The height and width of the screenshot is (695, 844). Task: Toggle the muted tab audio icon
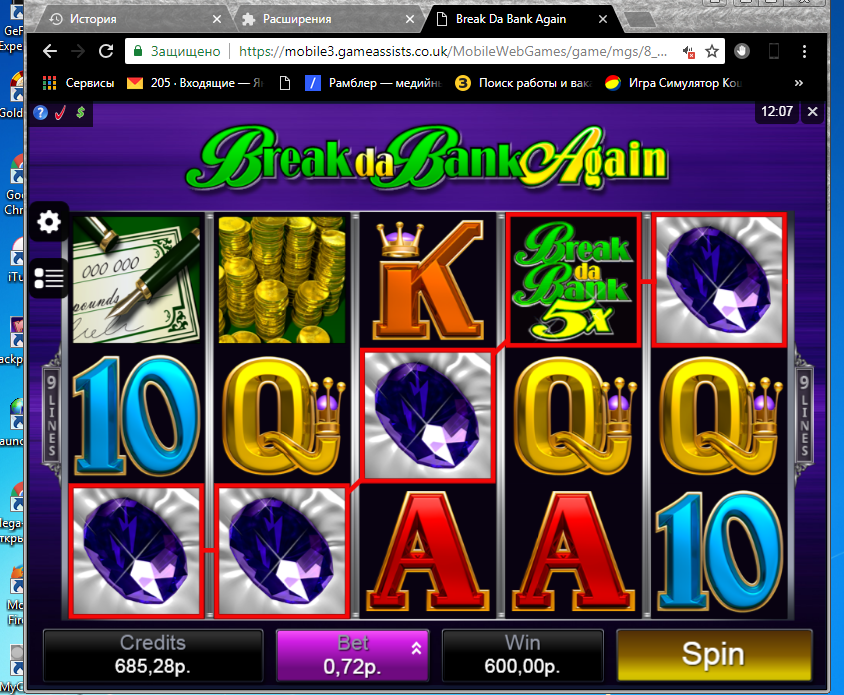(x=688, y=52)
